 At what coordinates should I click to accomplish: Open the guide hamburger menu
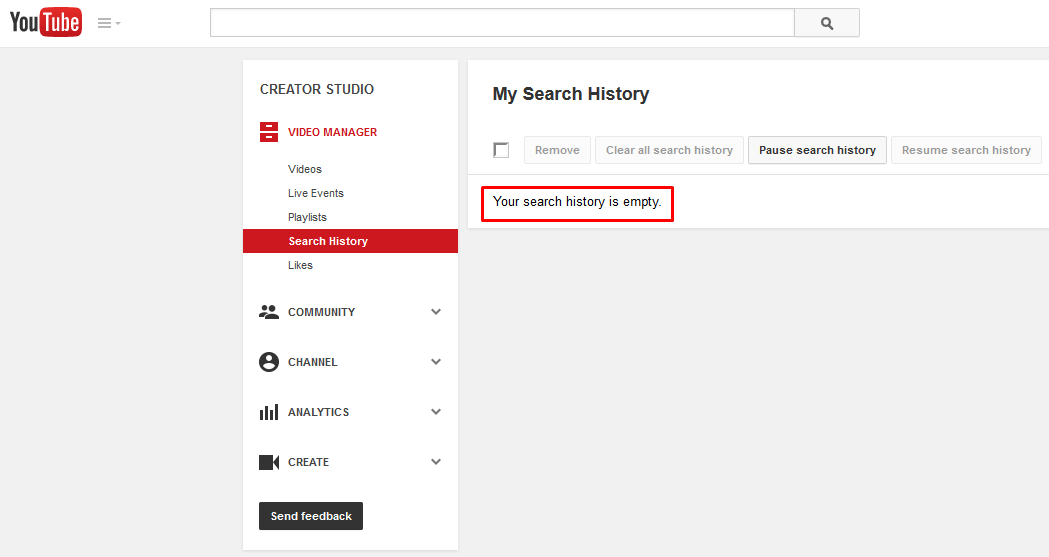tap(108, 23)
